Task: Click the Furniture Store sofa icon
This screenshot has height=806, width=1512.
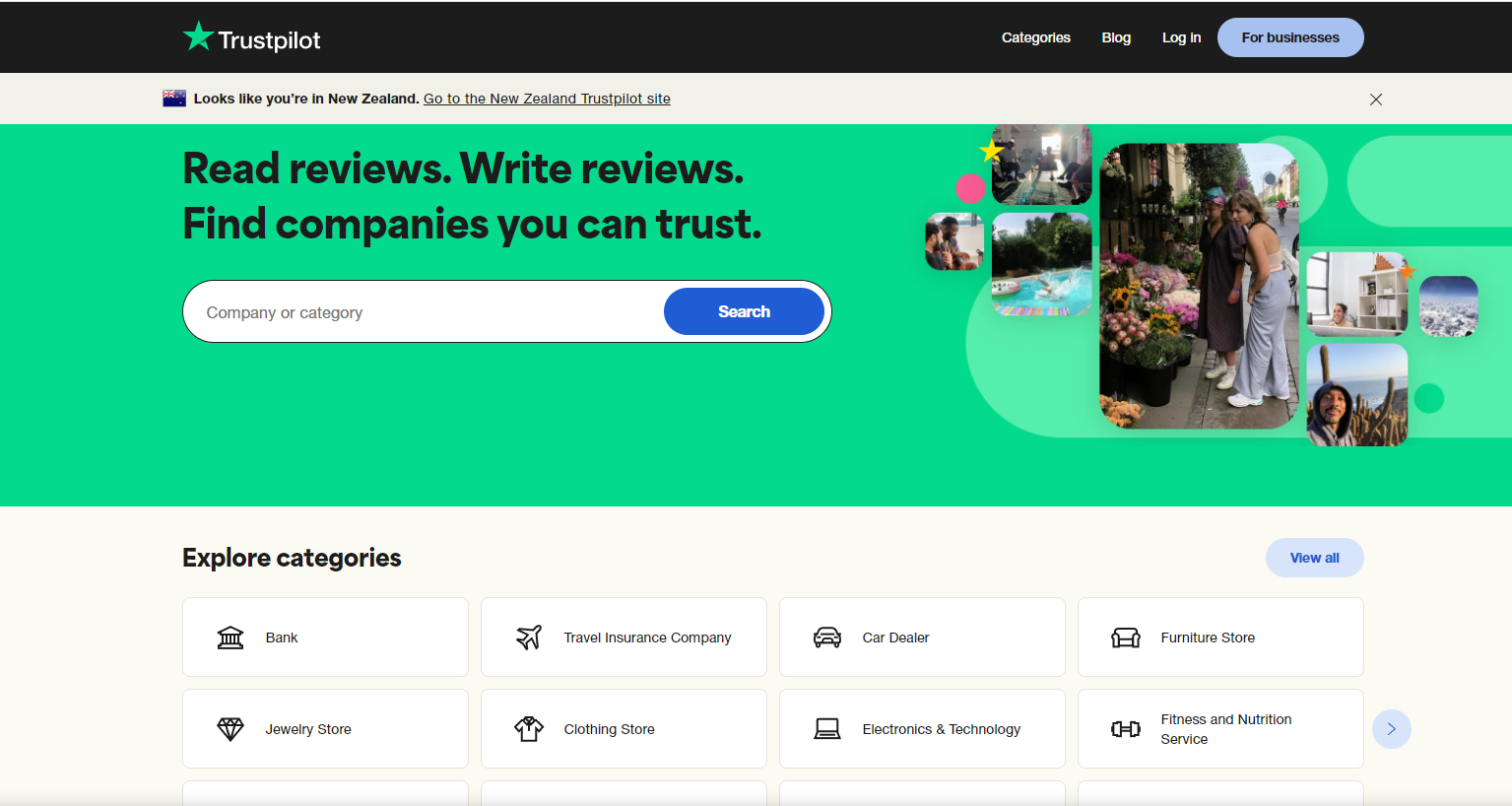Action: pyautogui.click(x=1126, y=638)
